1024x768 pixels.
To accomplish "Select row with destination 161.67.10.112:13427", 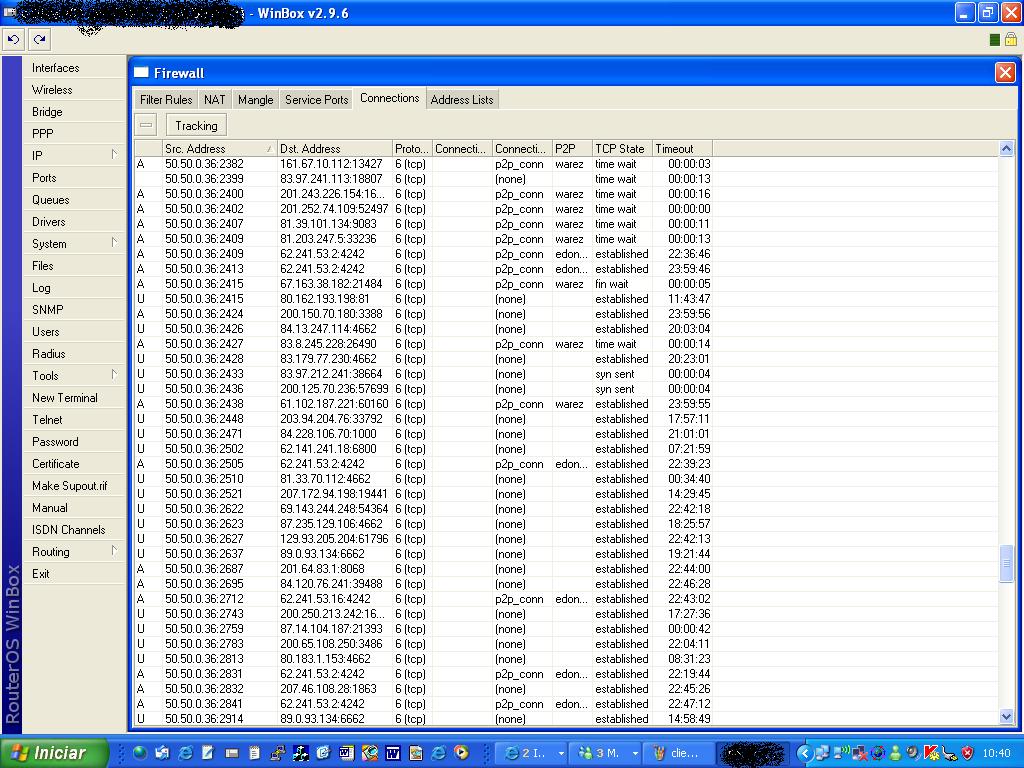I will [567, 164].
